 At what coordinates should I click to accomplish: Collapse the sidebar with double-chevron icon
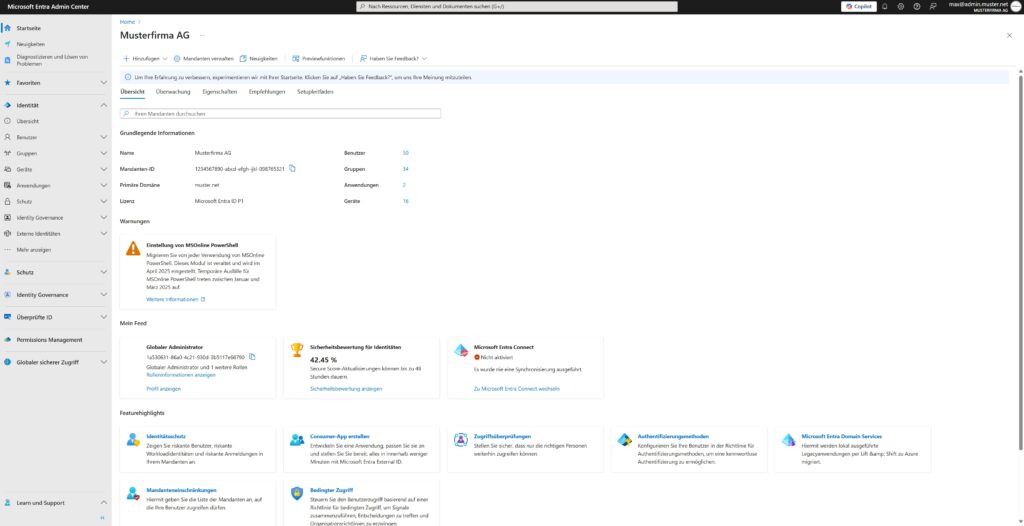102,518
